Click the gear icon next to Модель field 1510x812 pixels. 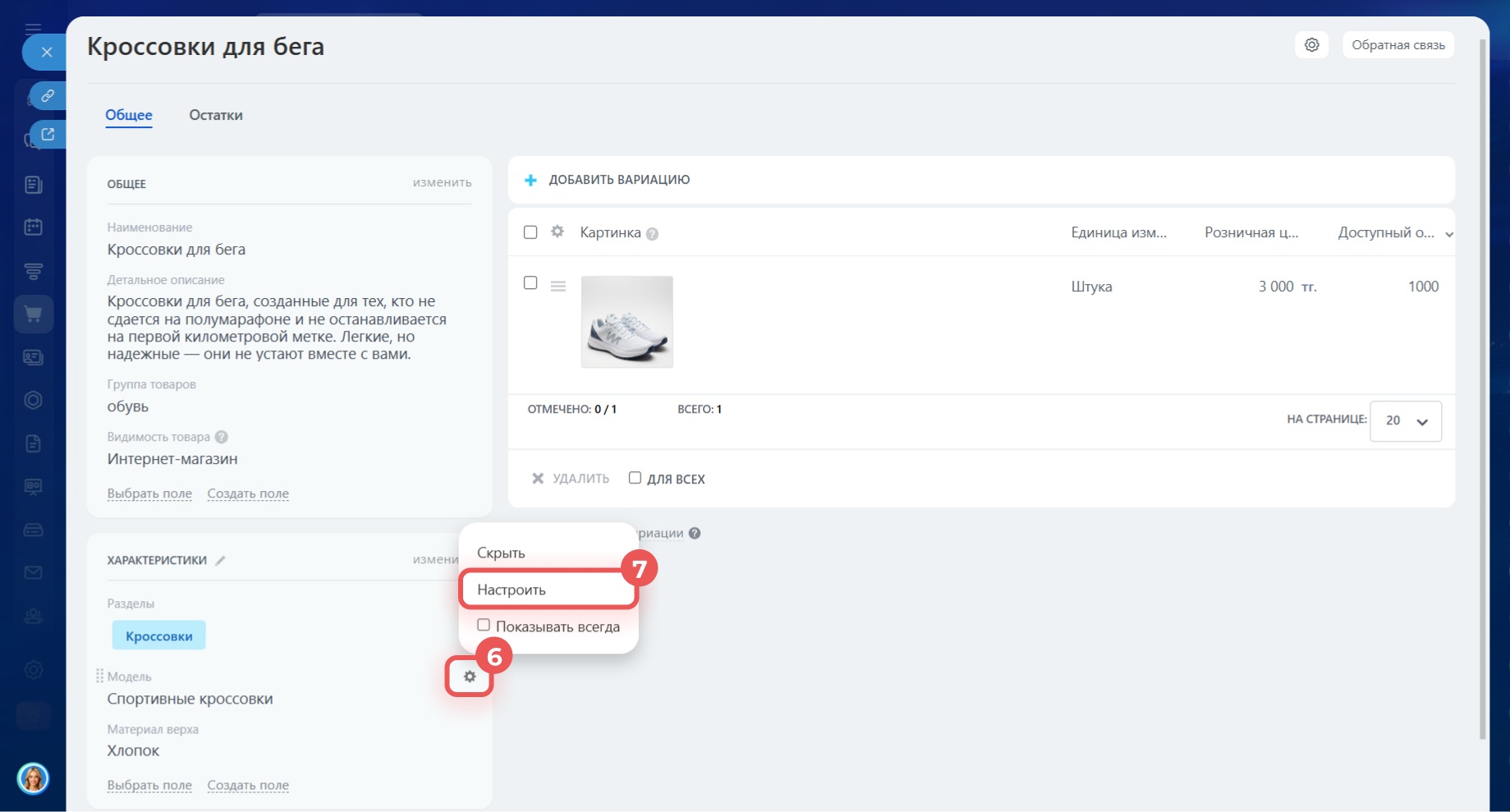click(470, 677)
